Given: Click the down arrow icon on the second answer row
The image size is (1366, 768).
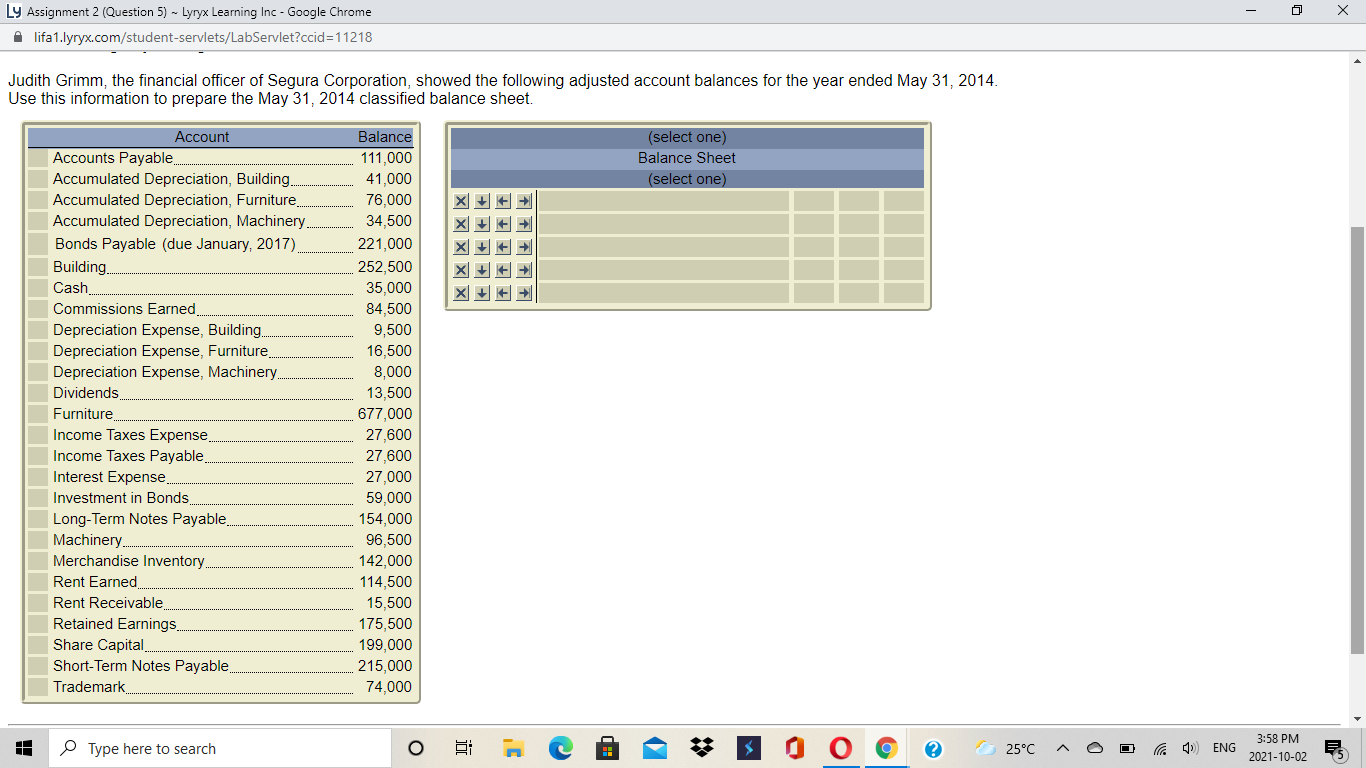Looking at the screenshot, I should pyautogui.click(x=481, y=223).
